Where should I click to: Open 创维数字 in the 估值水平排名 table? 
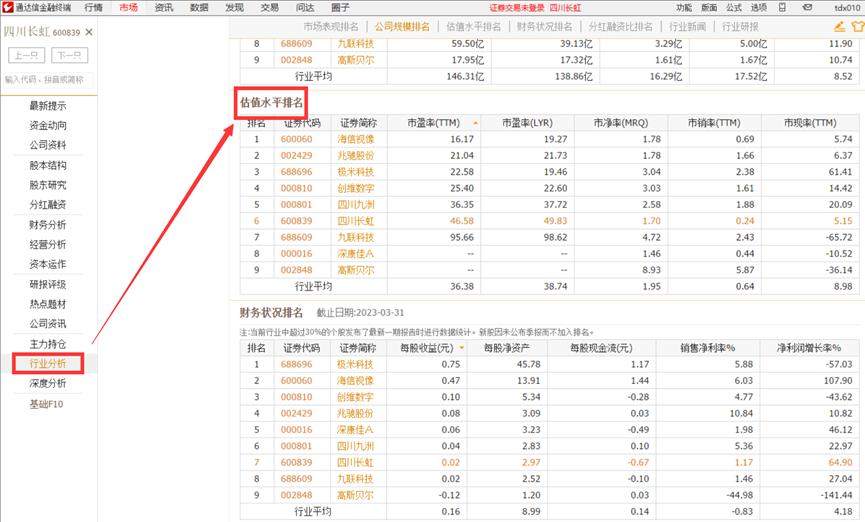[x=356, y=188]
